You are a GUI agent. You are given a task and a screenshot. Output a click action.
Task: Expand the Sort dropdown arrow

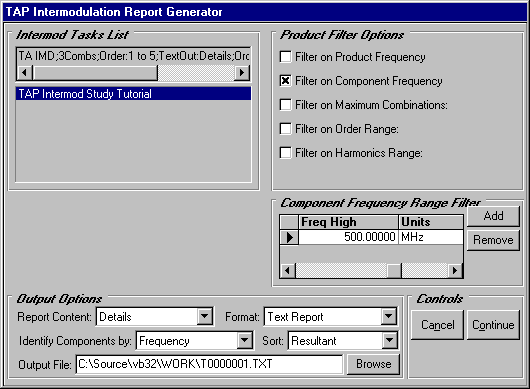click(389, 340)
